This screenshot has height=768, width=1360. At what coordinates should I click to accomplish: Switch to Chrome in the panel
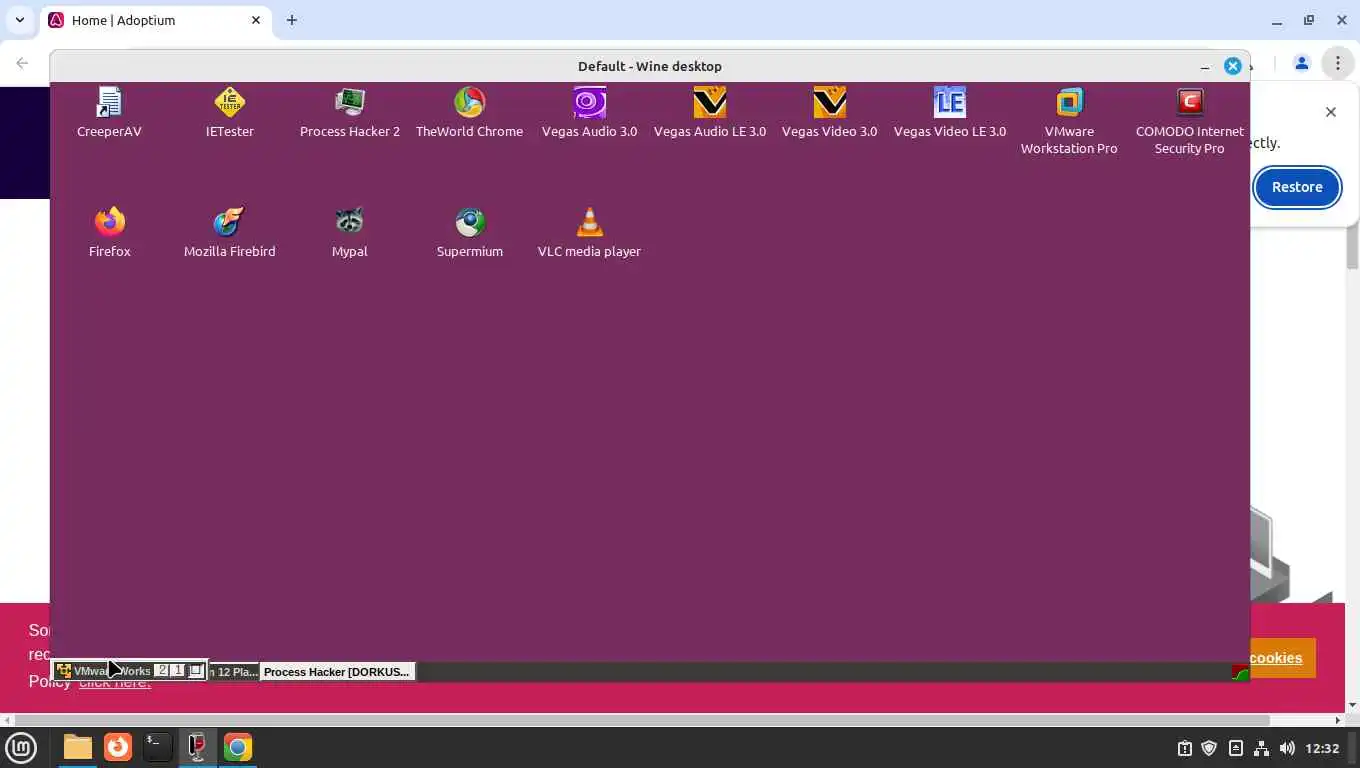[238, 747]
